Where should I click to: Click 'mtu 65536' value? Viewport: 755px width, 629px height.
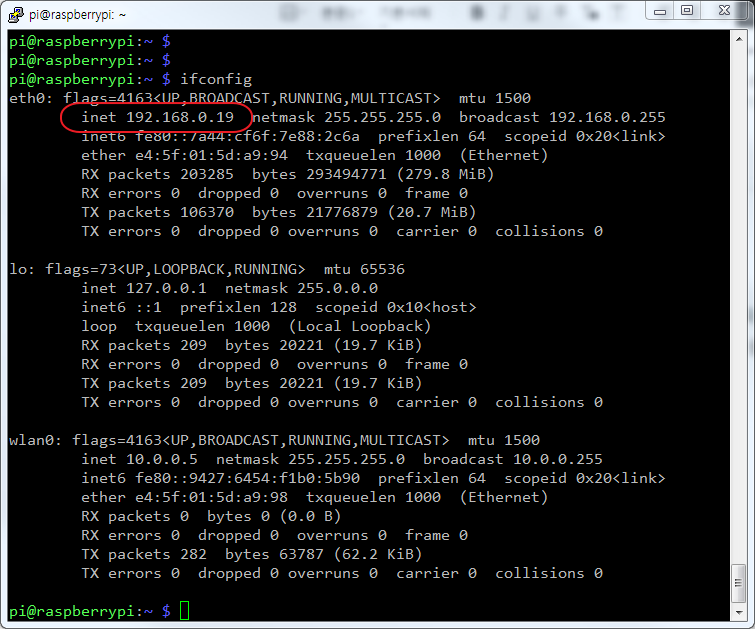point(364,269)
